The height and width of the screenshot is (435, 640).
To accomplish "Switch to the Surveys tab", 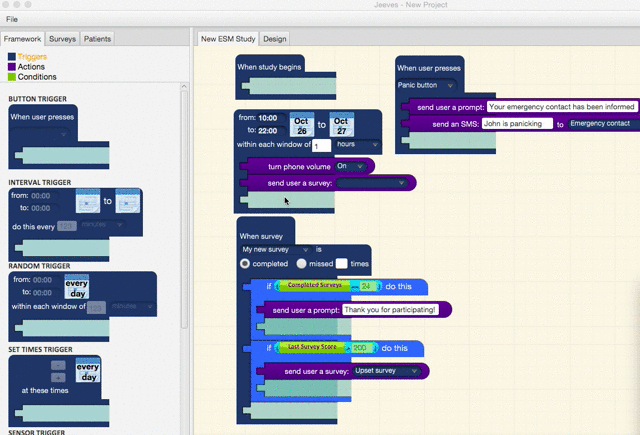I will [62, 39].
